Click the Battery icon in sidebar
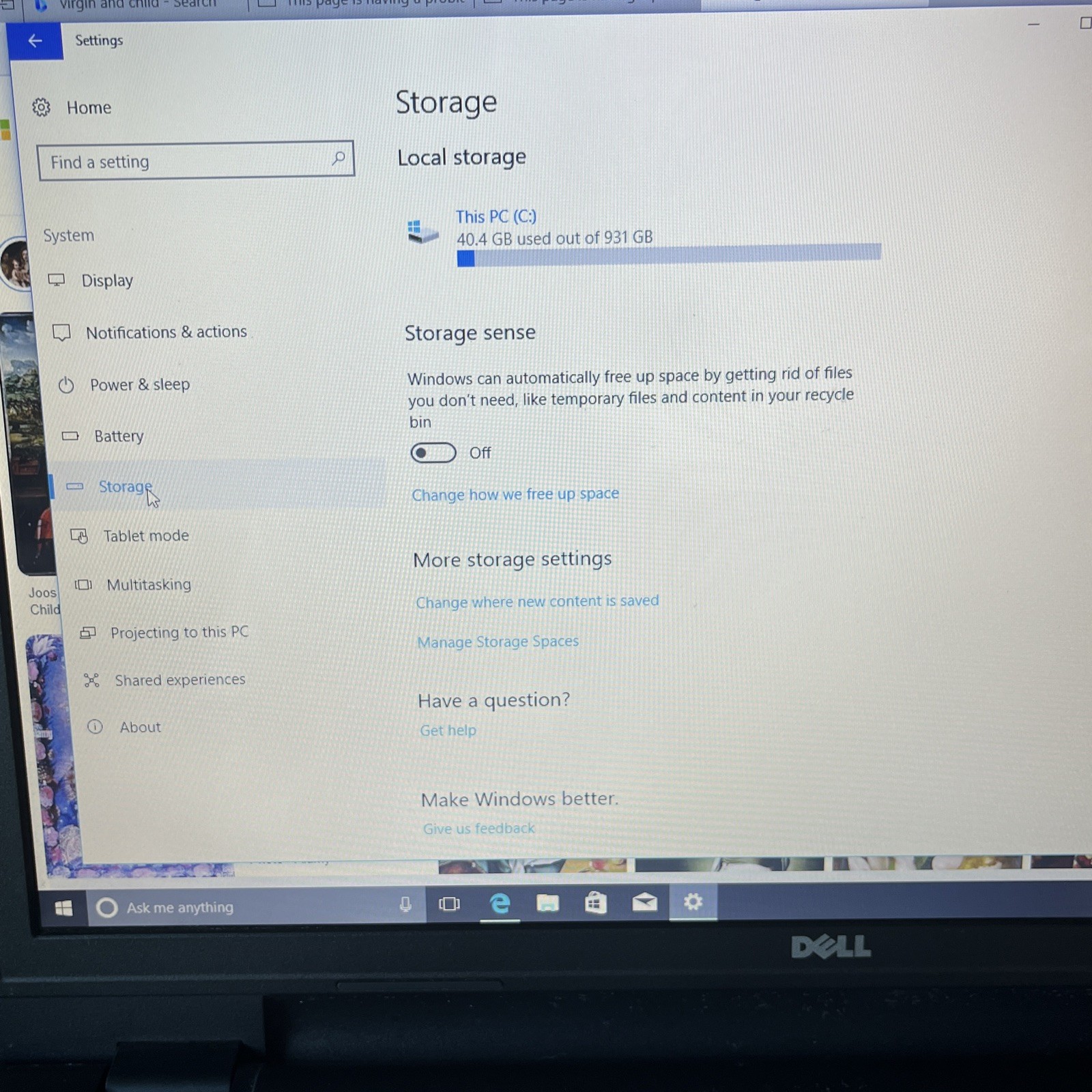This screenshot has width=1092, height=1092. (70, 435)
